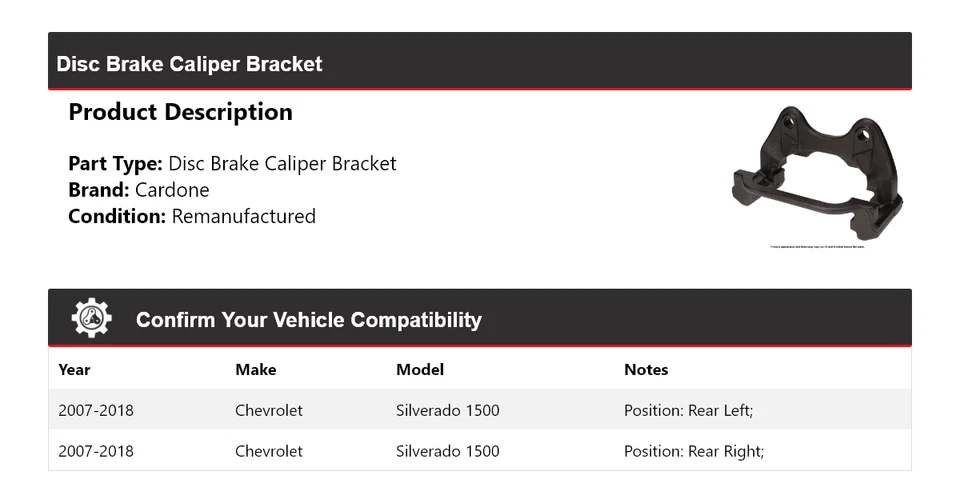Click the Confirm Your Vehicle Compatibility heading
960x503 pixels.
pyautogui.click(x=308, y=320)
